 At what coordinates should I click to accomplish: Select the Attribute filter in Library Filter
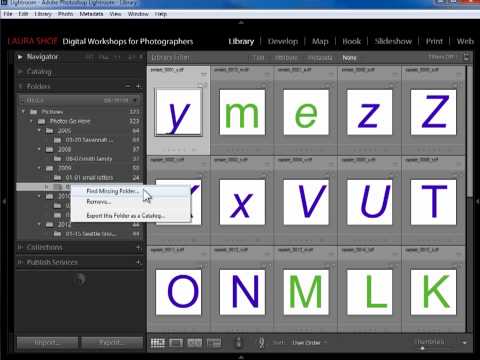(x=286, y=57)
